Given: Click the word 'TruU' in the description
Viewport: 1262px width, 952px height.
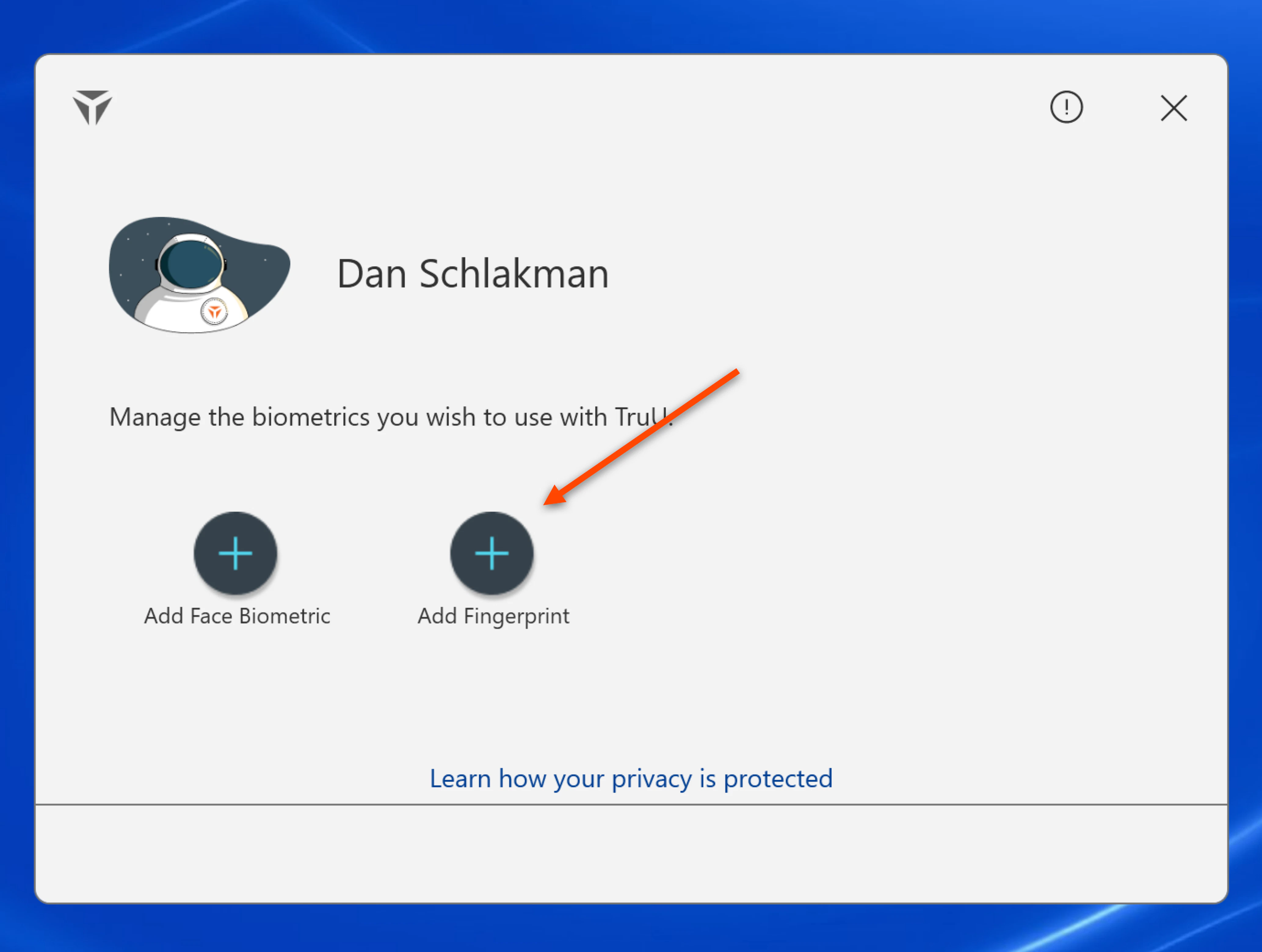Looking at the screenshot, I should [x=639, y=417].
